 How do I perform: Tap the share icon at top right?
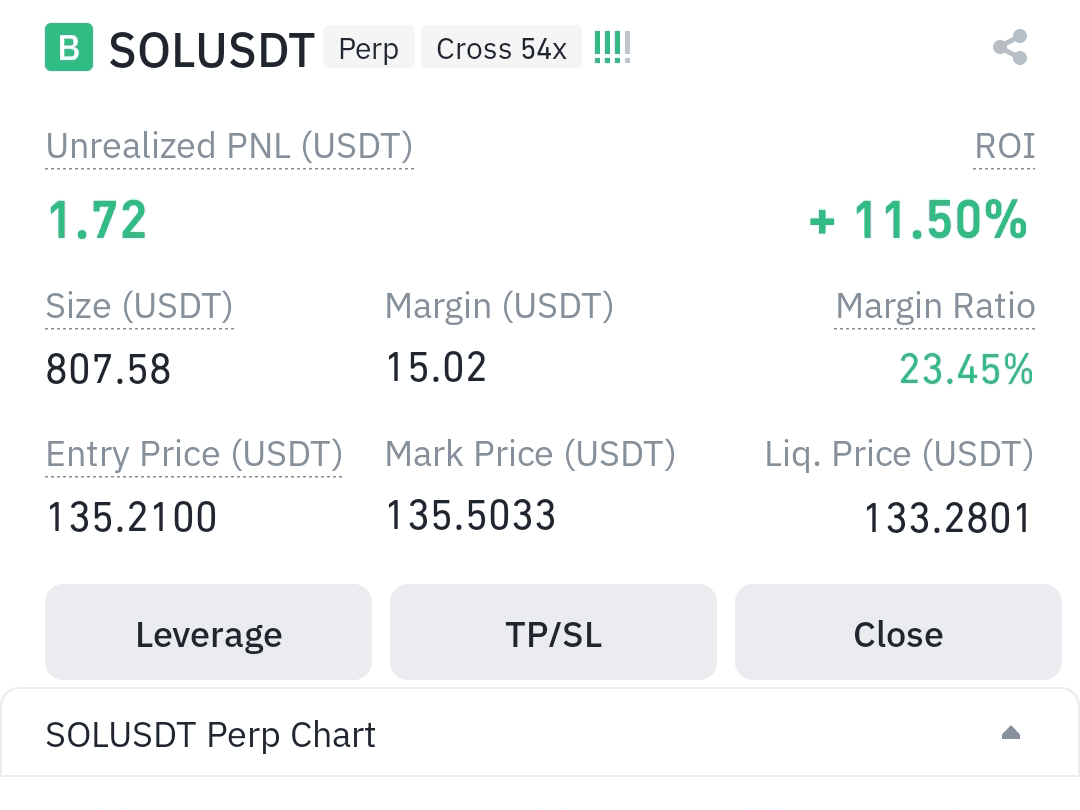[1010, 47]
